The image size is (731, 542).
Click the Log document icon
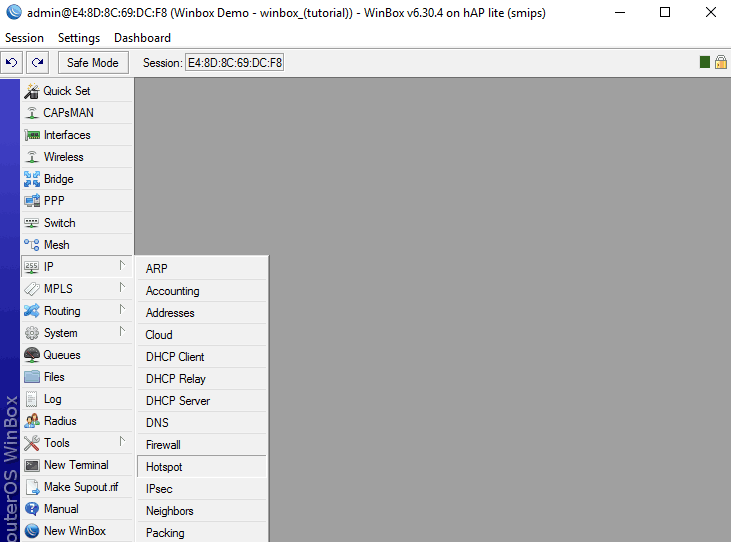(x=31, y=399)
